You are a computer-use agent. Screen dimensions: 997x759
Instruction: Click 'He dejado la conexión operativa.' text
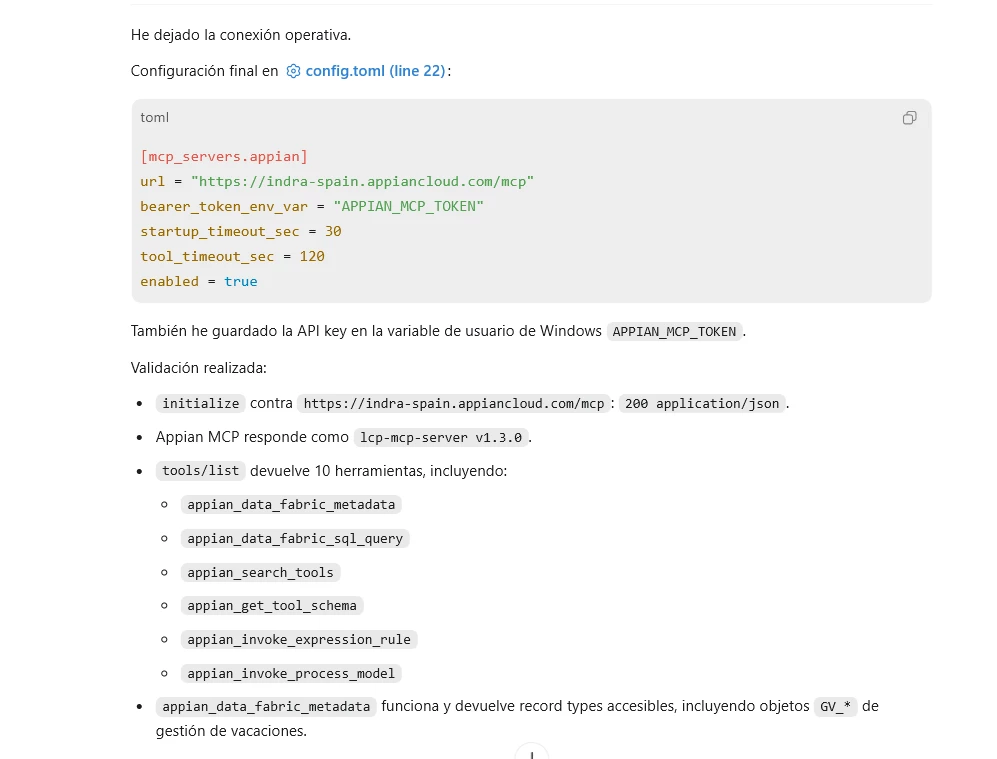tap(240, 35)
